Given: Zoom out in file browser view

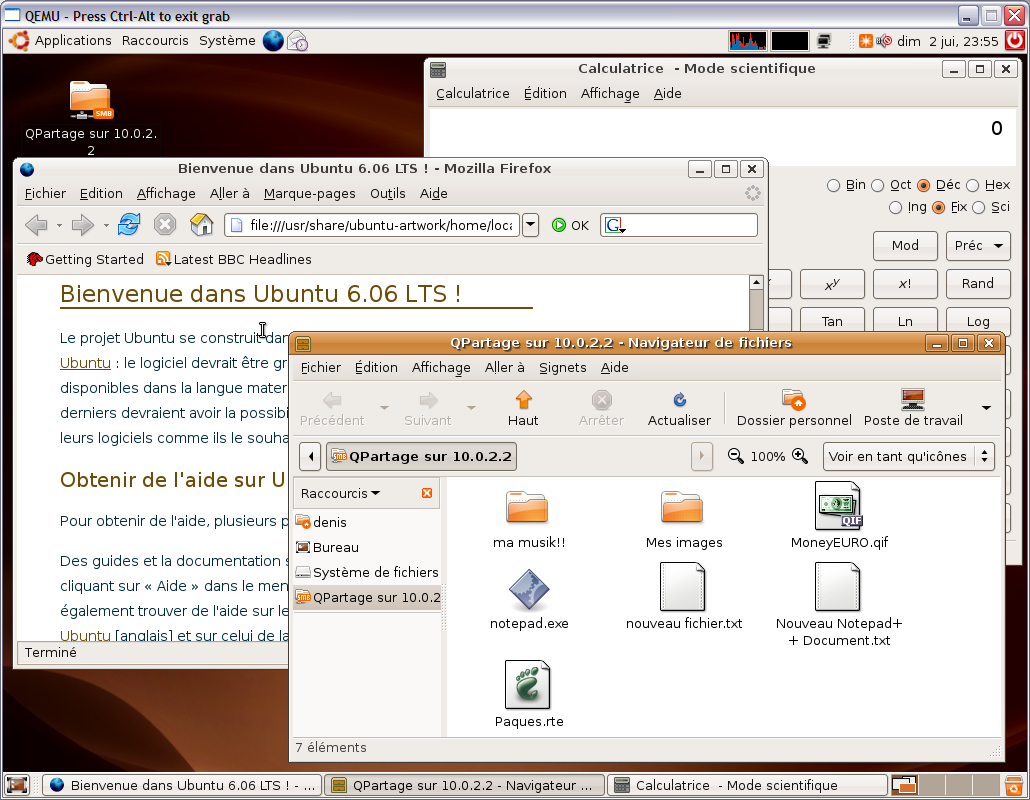Looking at the screenshot, I should pos(736,456).
